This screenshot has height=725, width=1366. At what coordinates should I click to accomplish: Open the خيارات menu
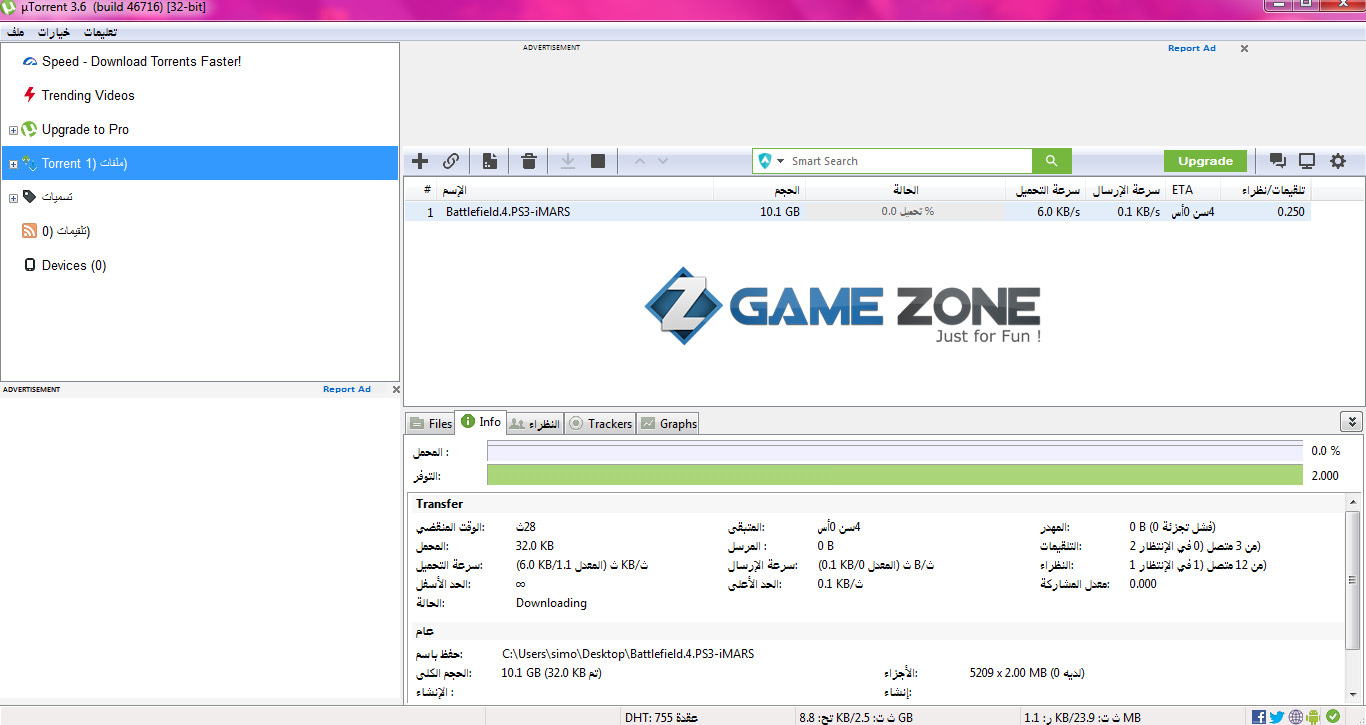[x=54, y=32]
